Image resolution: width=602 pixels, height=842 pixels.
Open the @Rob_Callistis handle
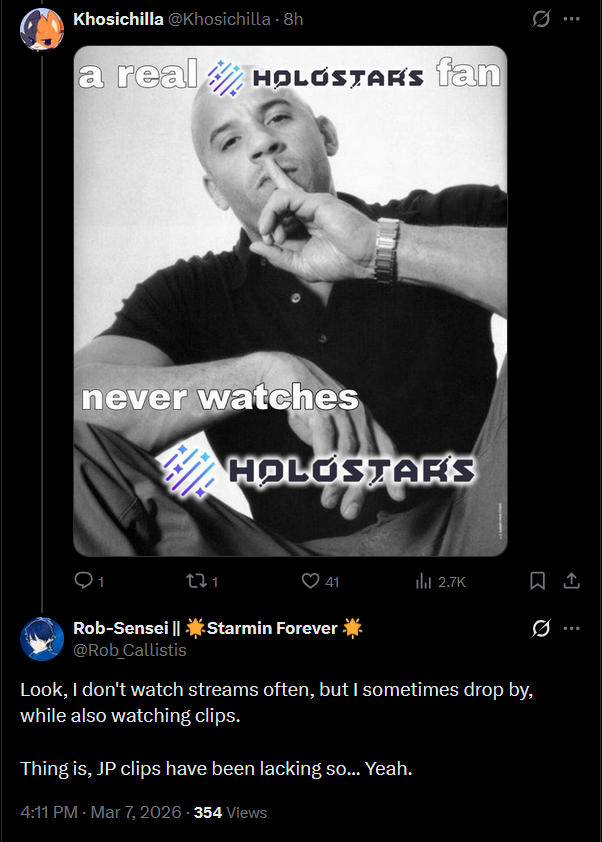click(129, 650)
